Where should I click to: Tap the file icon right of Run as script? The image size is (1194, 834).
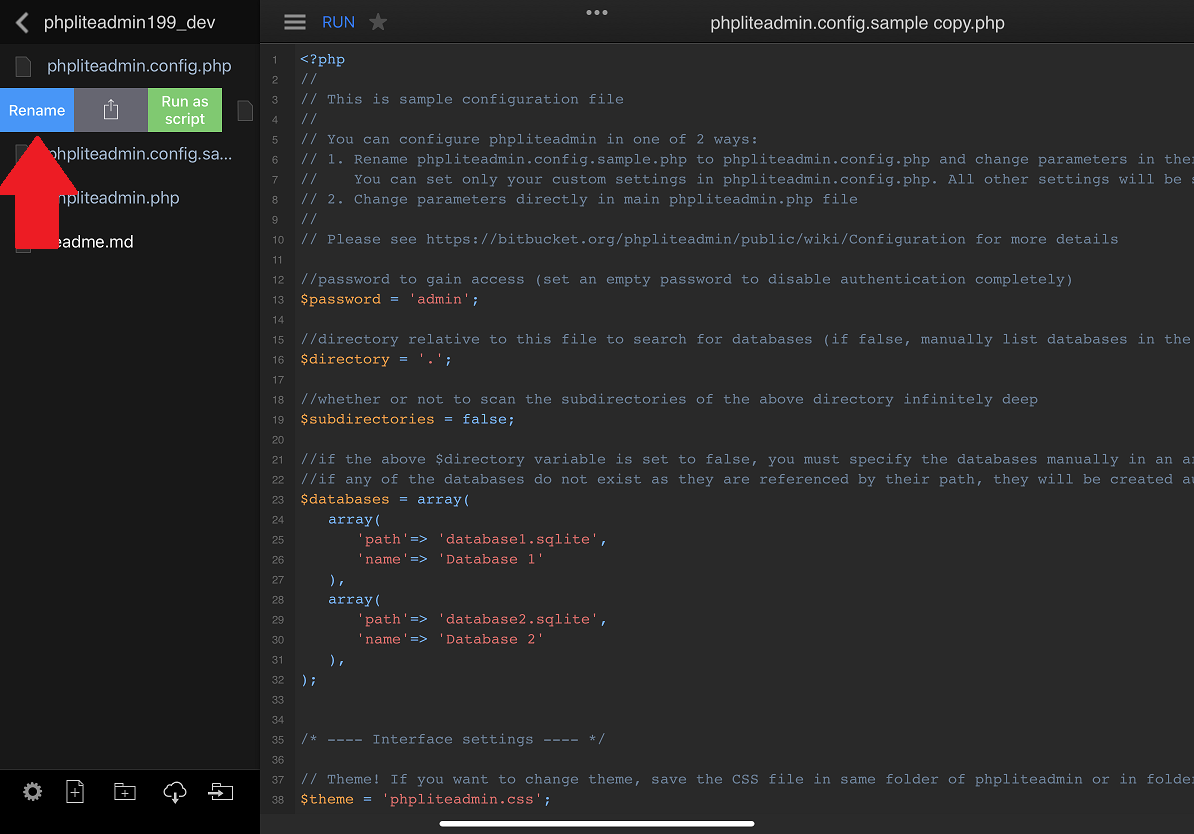[245, 110]
